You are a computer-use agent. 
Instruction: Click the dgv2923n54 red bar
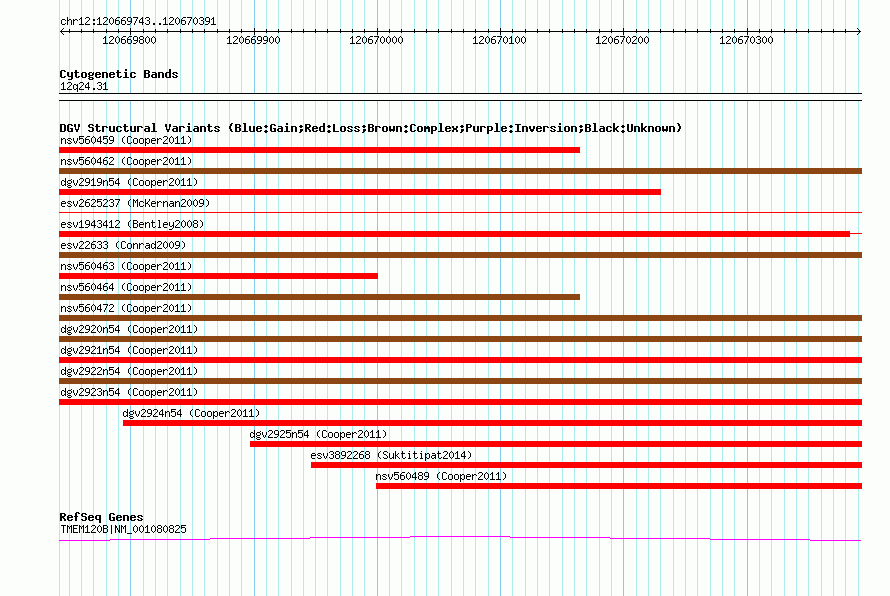460,402
